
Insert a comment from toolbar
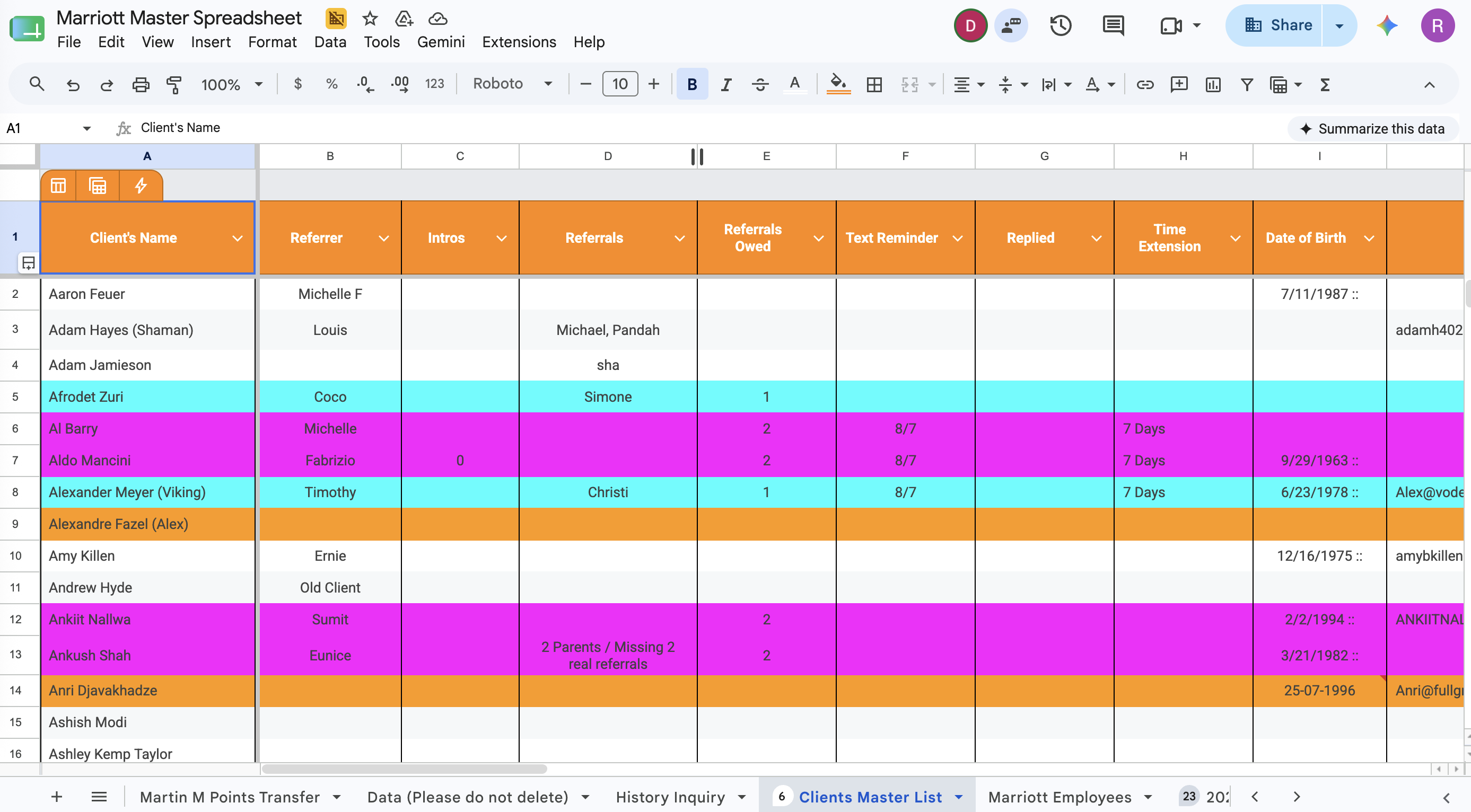click(x=1179, y=84)
